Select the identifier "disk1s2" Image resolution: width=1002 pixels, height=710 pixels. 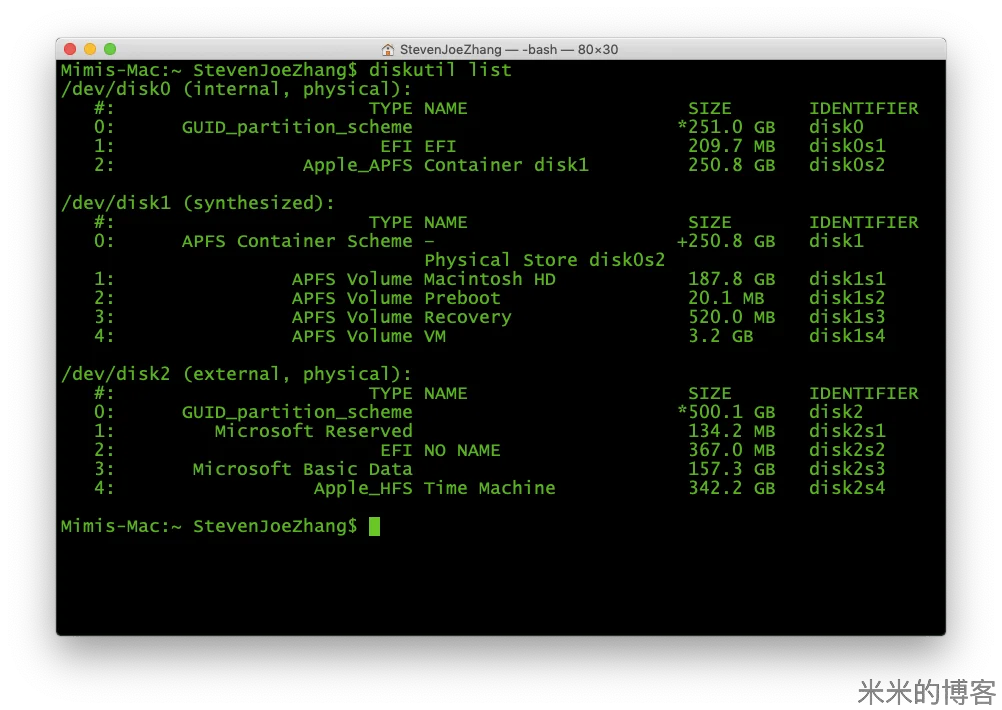tap(847, 298)
